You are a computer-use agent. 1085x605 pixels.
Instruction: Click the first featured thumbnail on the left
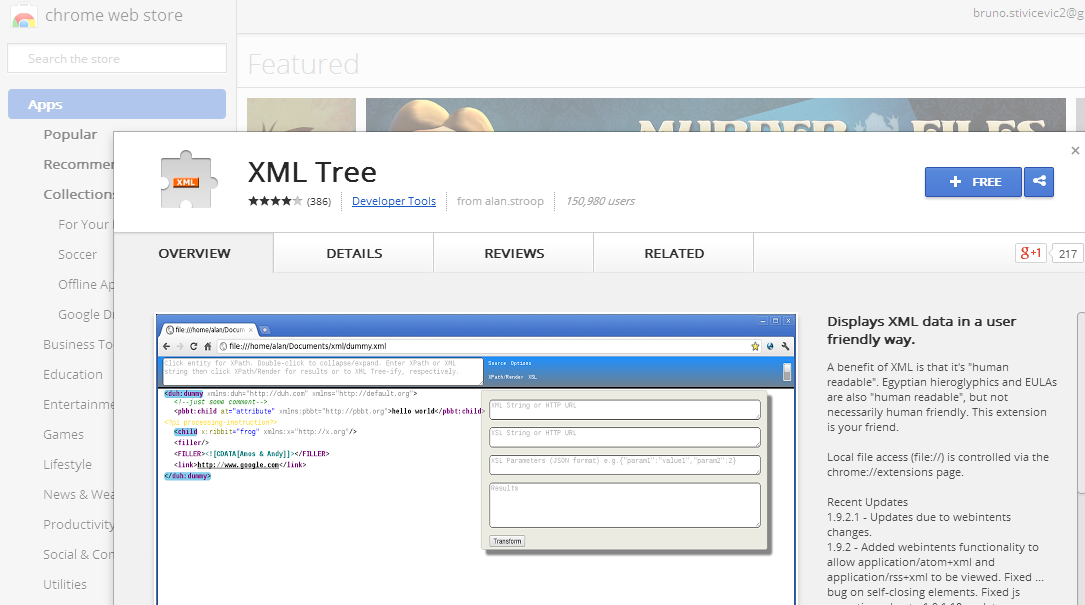click(302, 114)
